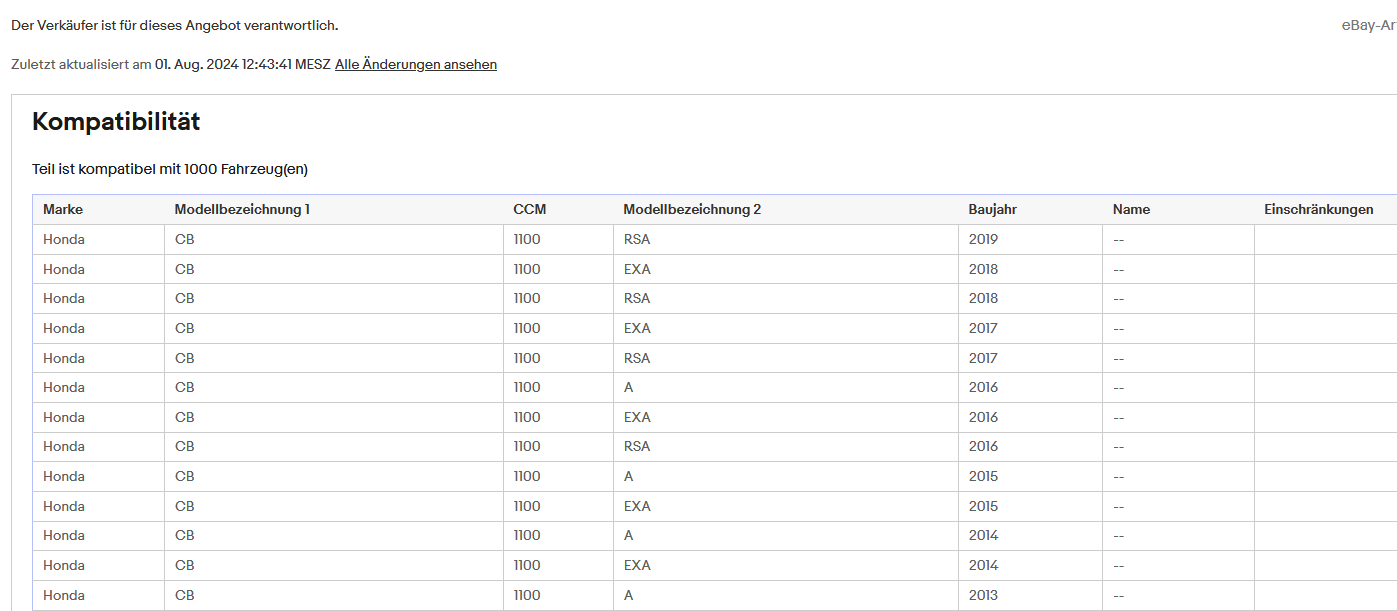Viewport: 1397px width, 611px height.
Task: Click the 'Einschränkungen' column header
Action: pyautogui.click(x=1318, y=210)
